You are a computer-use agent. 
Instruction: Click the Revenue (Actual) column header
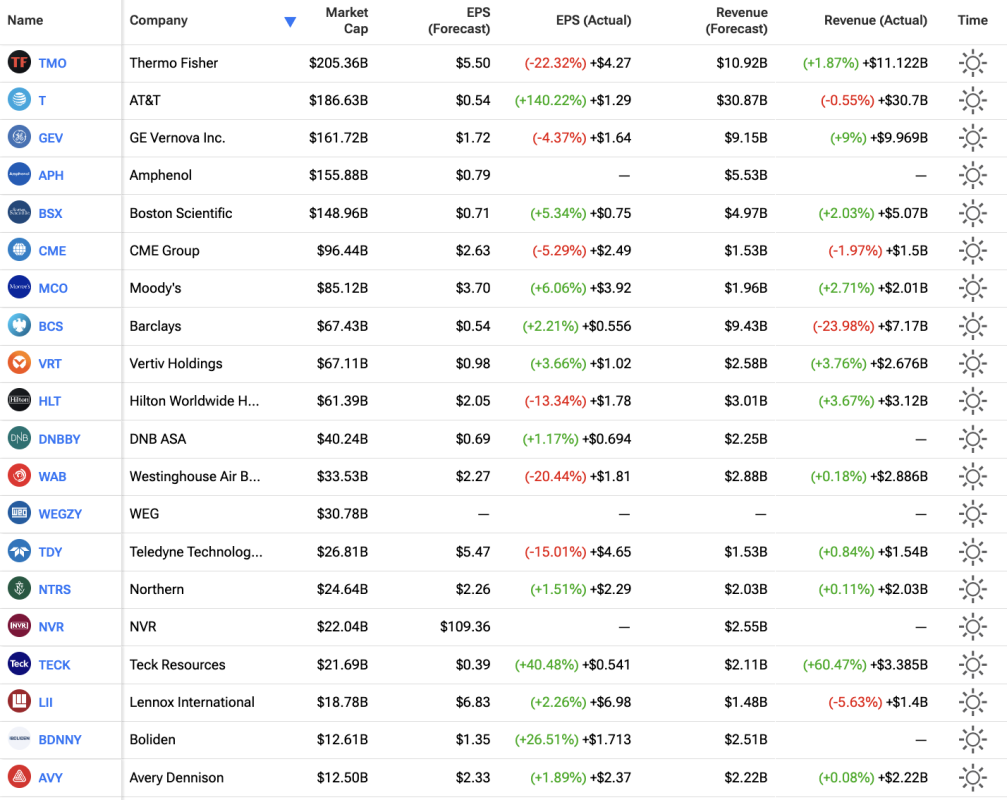(x=875, y=21)
